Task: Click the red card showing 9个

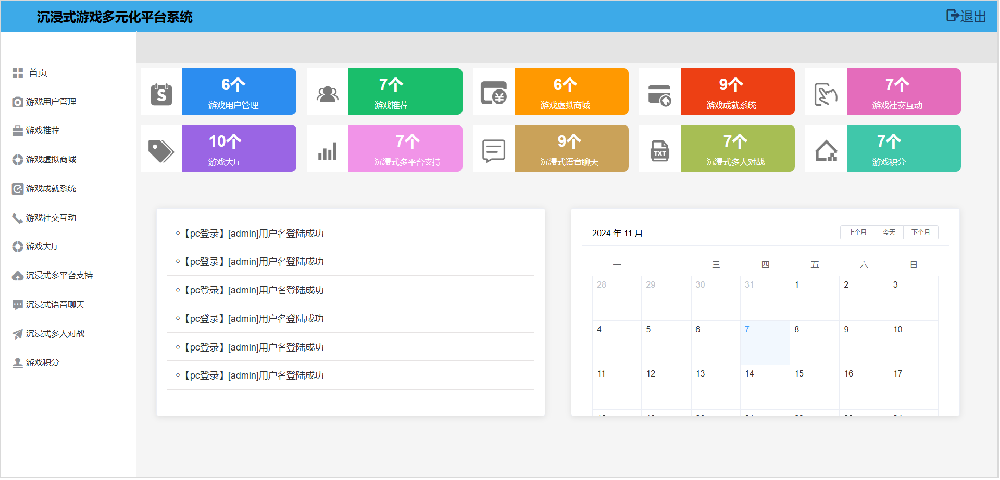Action: pos(737,92)
